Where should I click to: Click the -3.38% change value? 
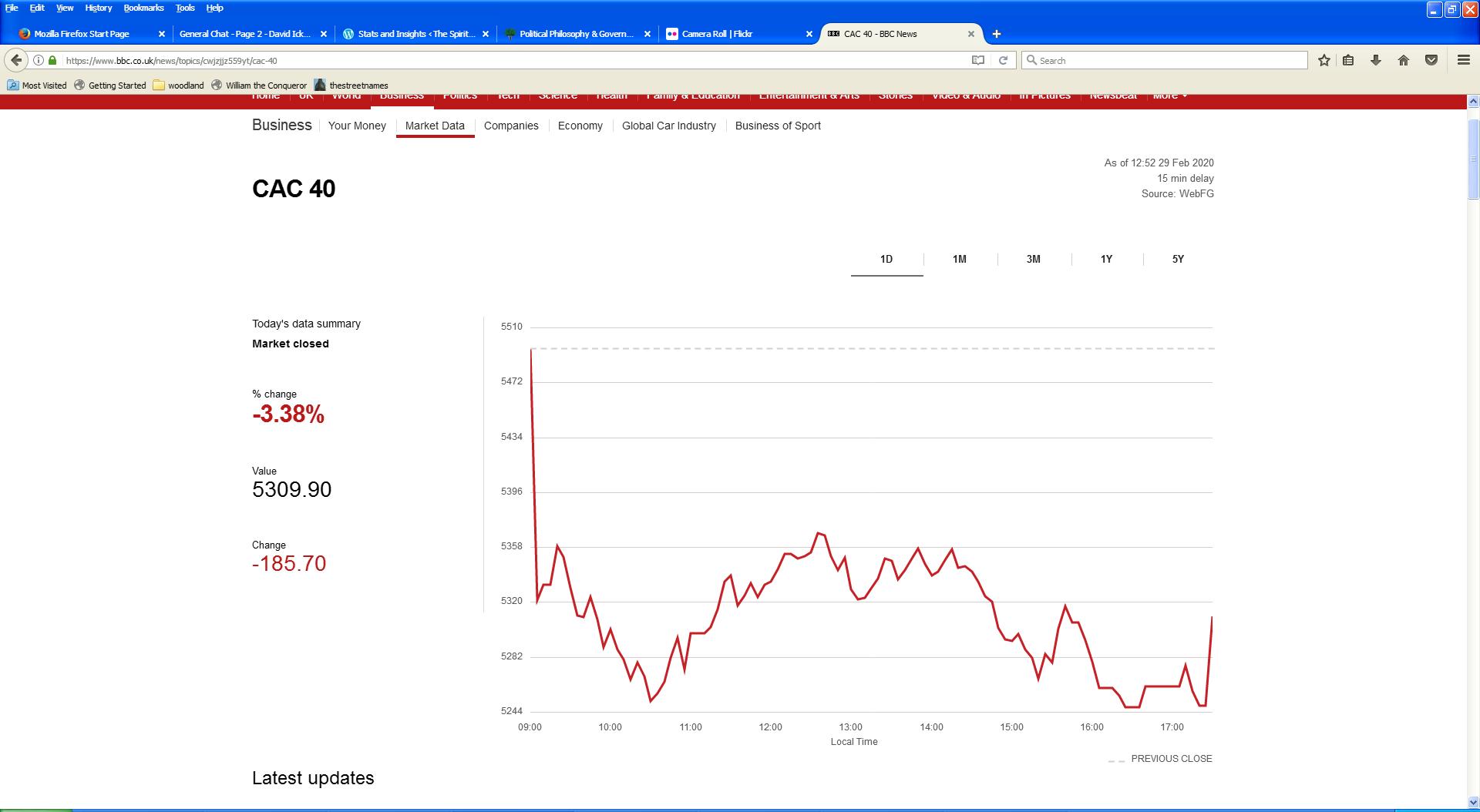click(x=288, y=414)
